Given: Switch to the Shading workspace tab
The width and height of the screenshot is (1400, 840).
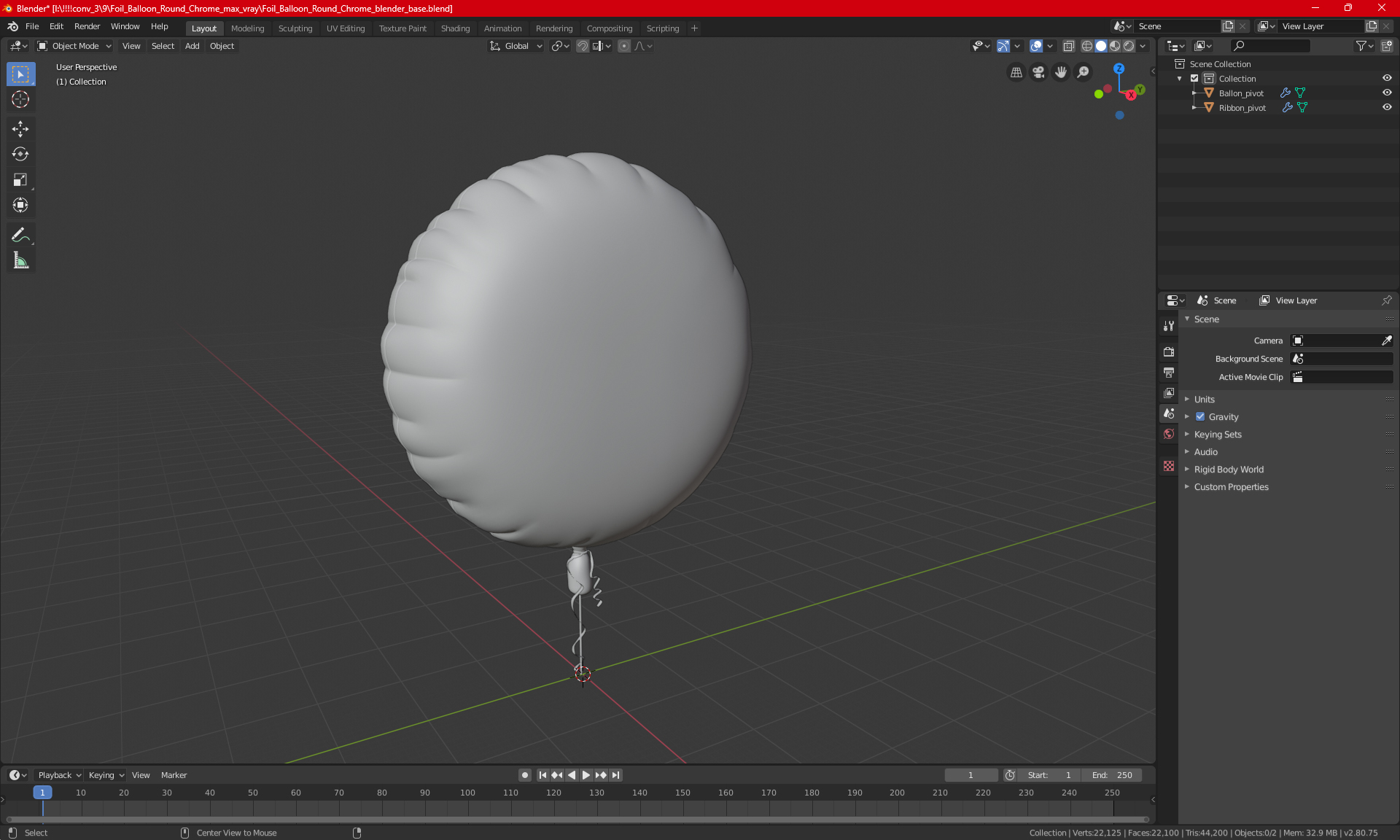Looking at the screenshot, I should (455, 28).
